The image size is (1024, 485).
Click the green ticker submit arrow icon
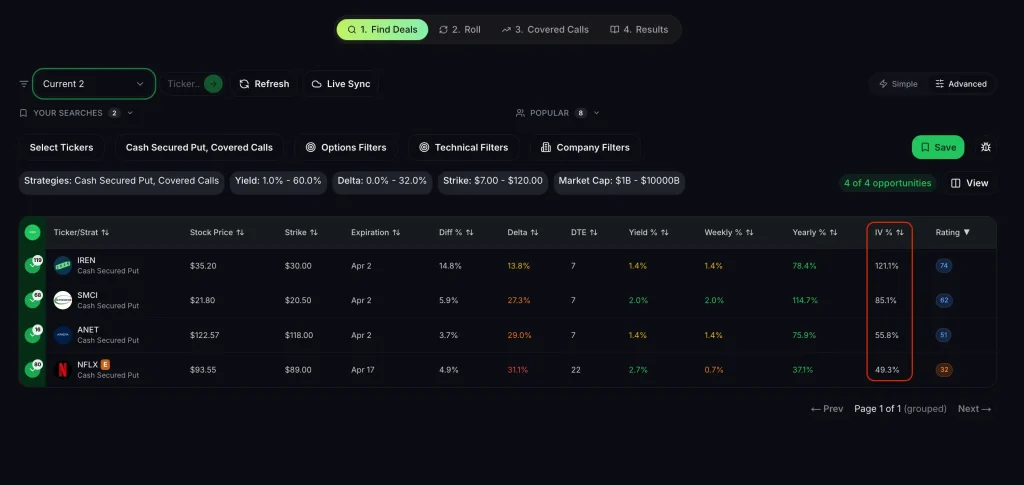(x=213, y=84)
